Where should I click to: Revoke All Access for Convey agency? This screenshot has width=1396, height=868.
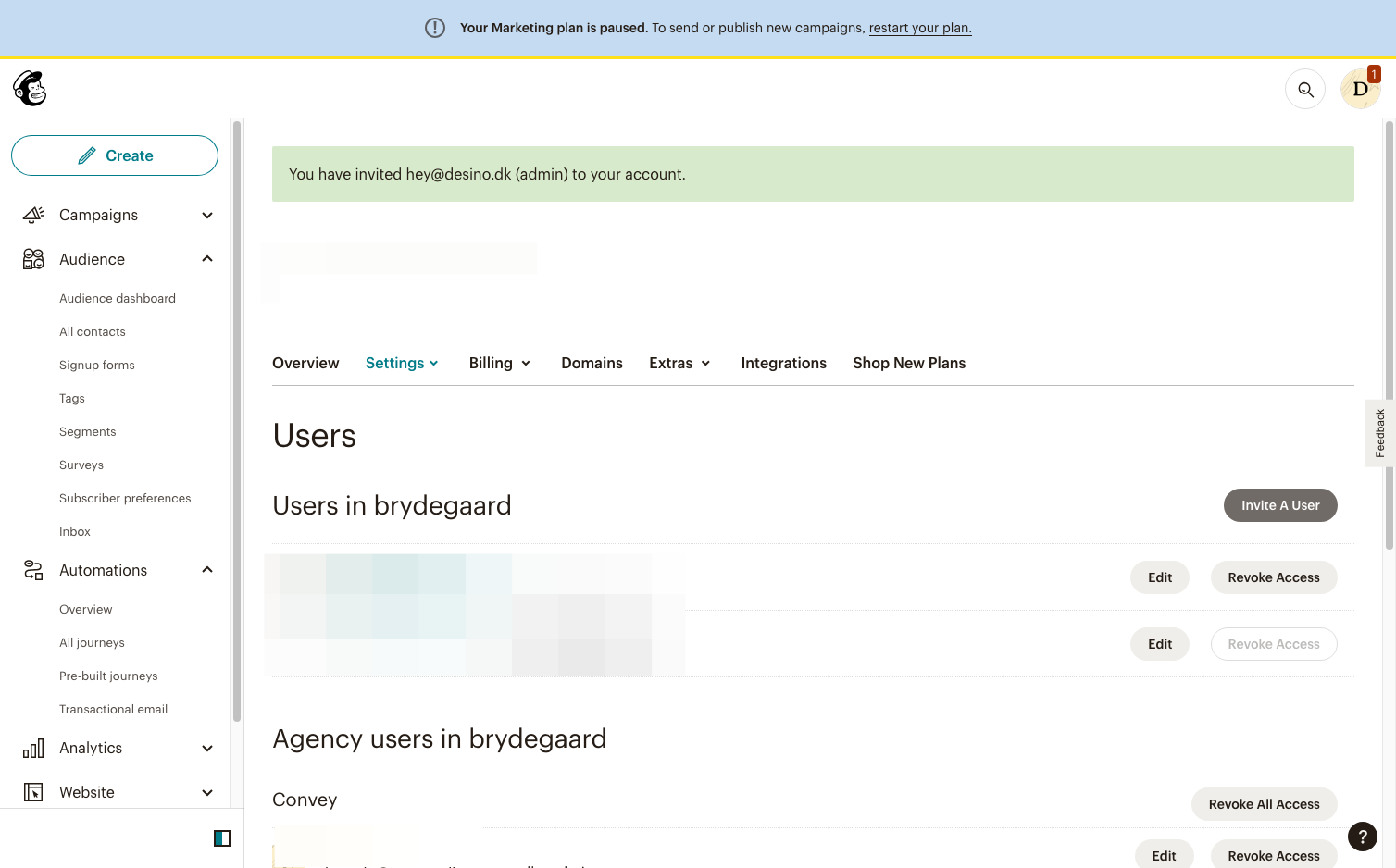pos(1265,804)
